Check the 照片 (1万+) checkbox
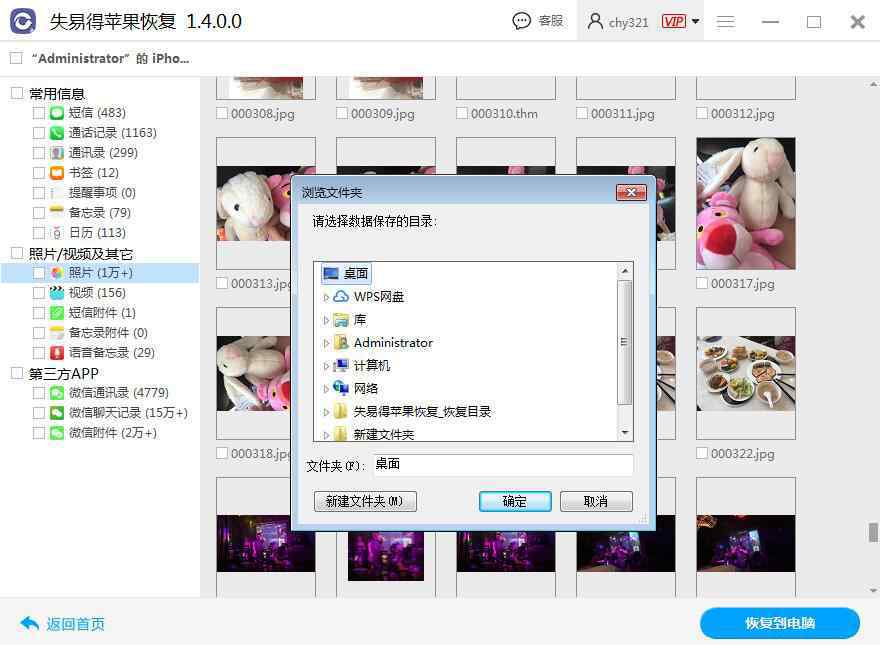Screen dimensions: 880x645 (39, 273)
